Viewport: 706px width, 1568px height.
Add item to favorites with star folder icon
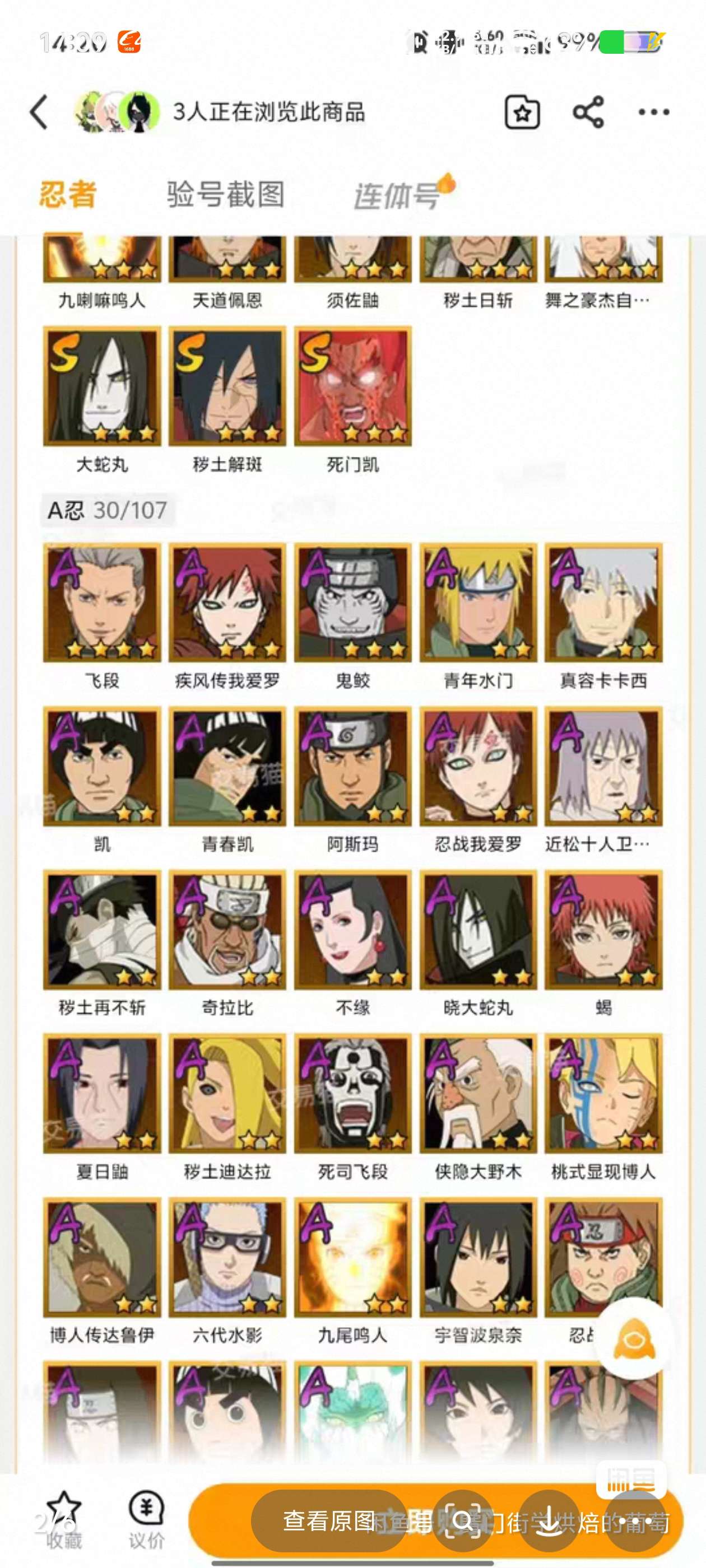coord(522,113)
